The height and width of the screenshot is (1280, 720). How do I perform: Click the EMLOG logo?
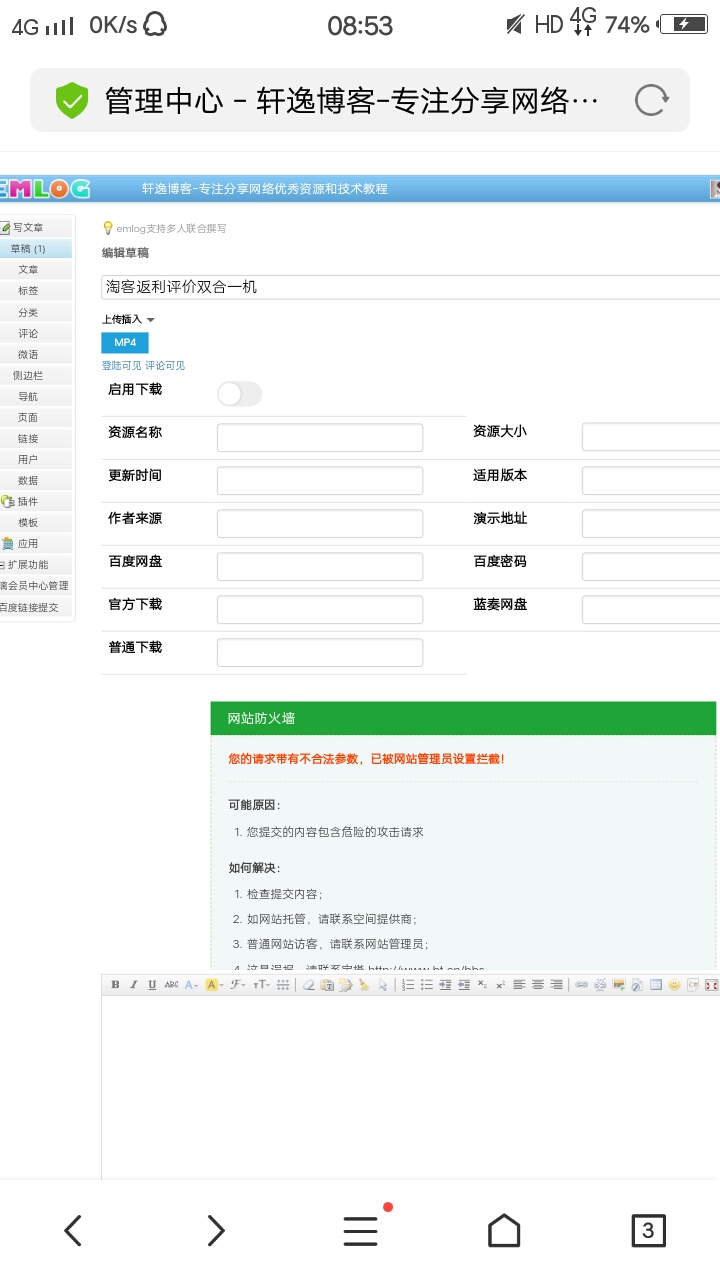tap(45, 188)
